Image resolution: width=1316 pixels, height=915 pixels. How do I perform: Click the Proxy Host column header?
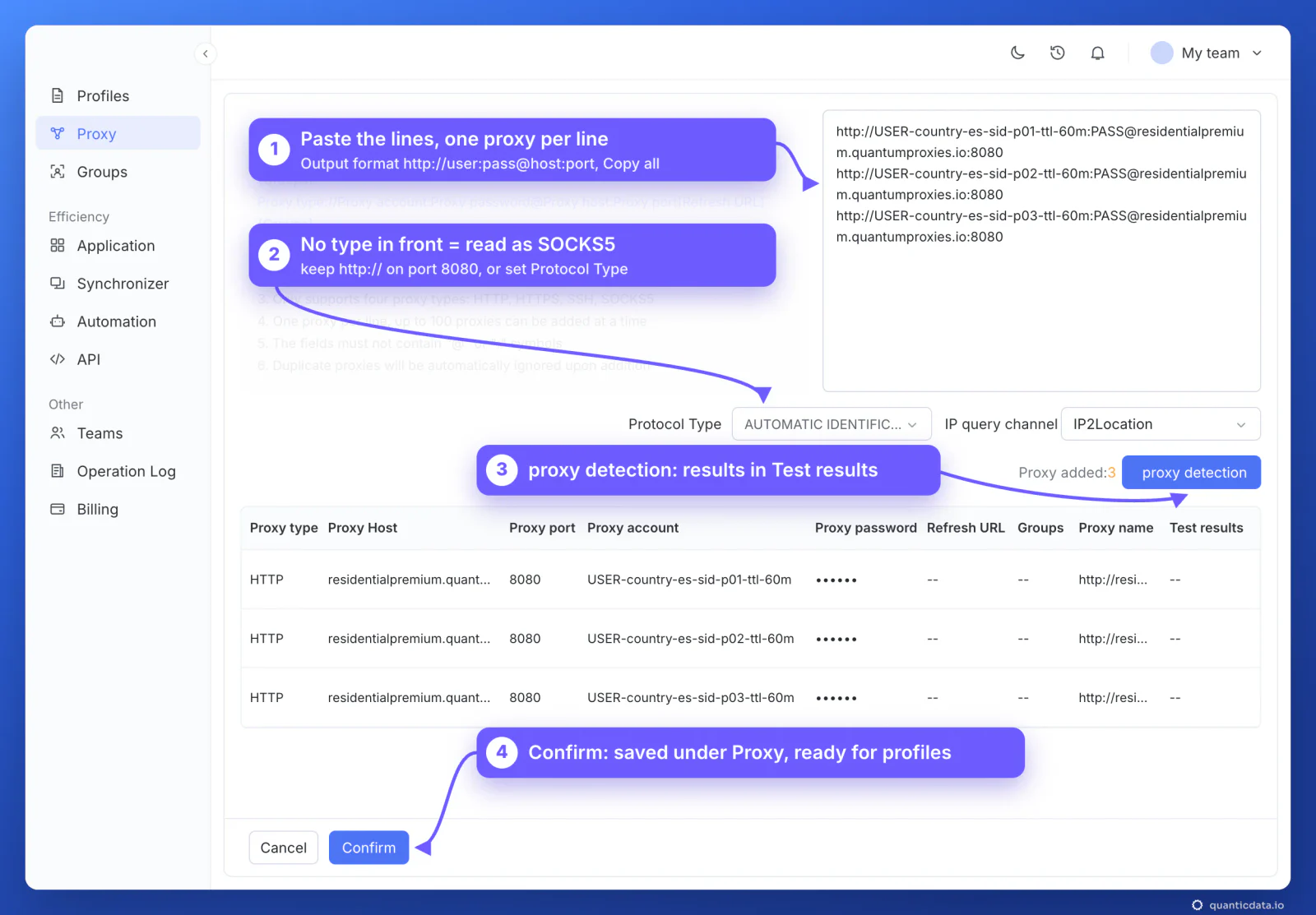click(x=362, y=528)
